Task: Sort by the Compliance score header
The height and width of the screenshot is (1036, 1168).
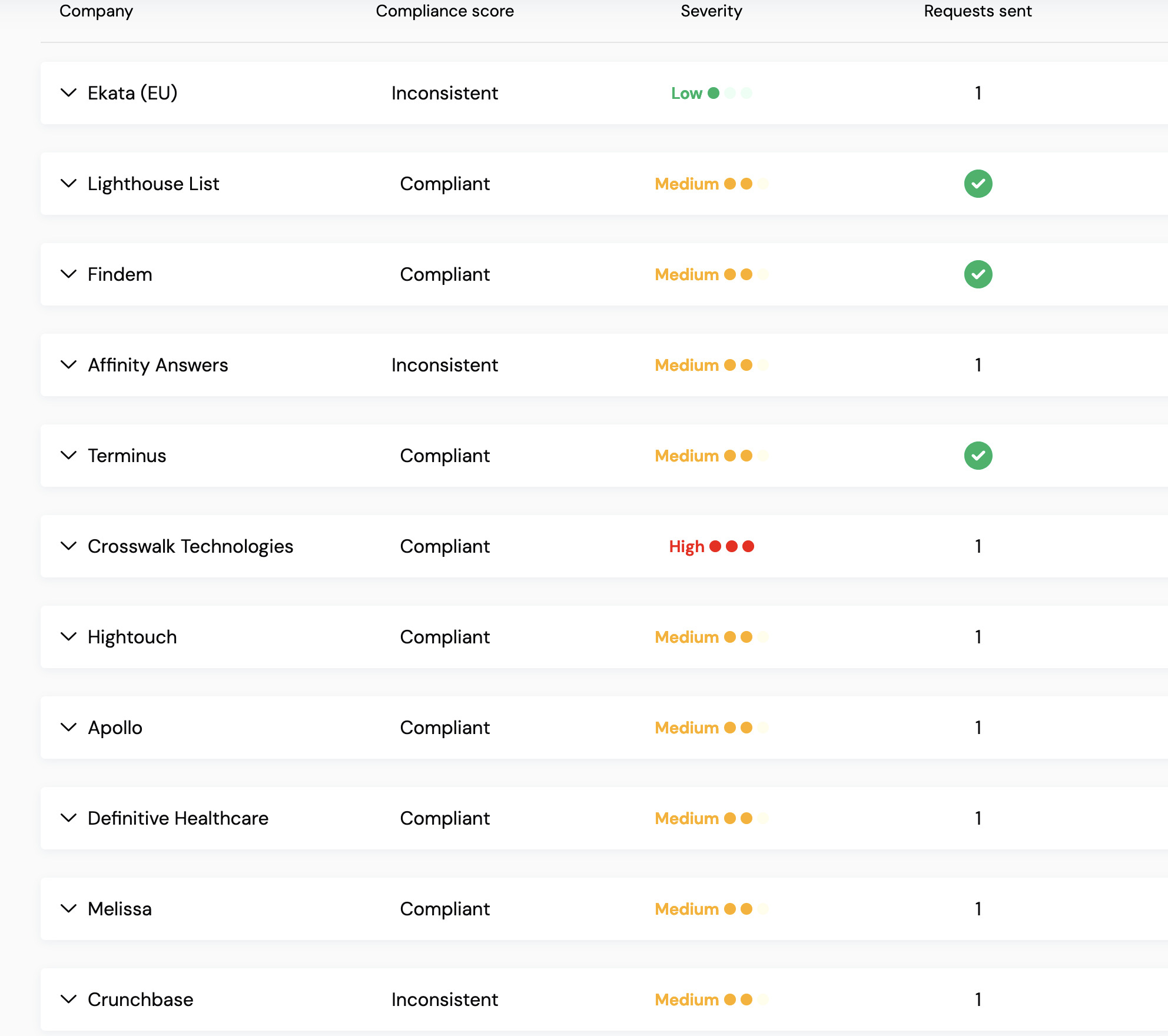Action: tap(444, 11)
